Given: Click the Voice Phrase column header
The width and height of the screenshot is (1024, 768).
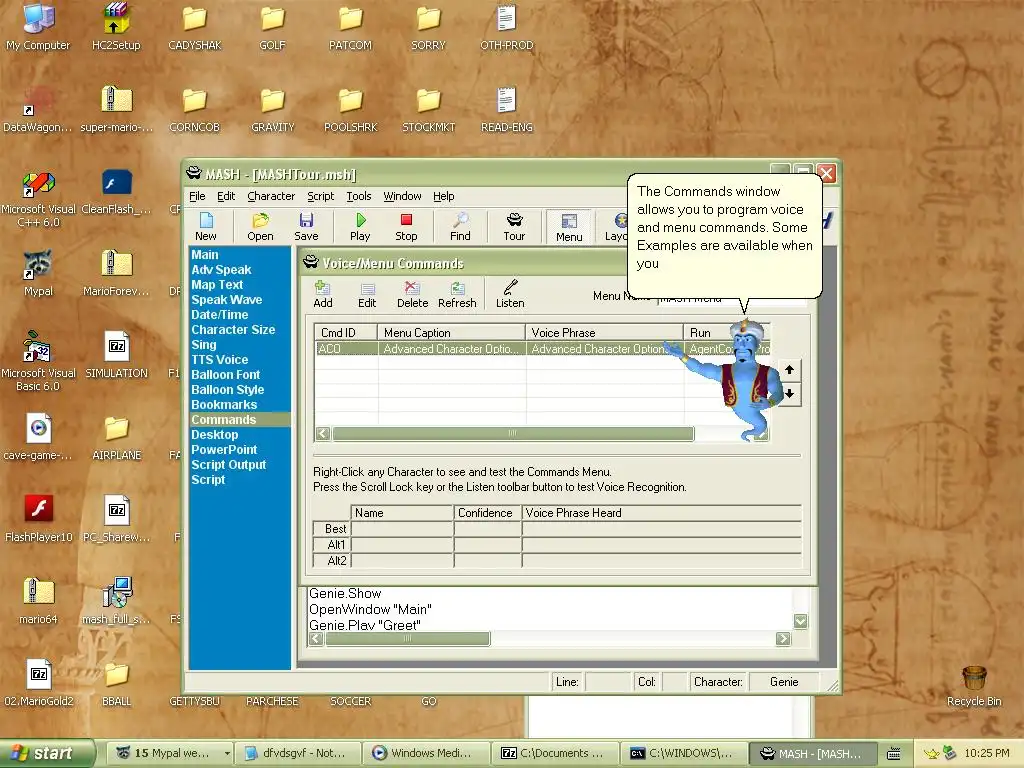Looking at the screenshot, I should (x=605, y=332).
